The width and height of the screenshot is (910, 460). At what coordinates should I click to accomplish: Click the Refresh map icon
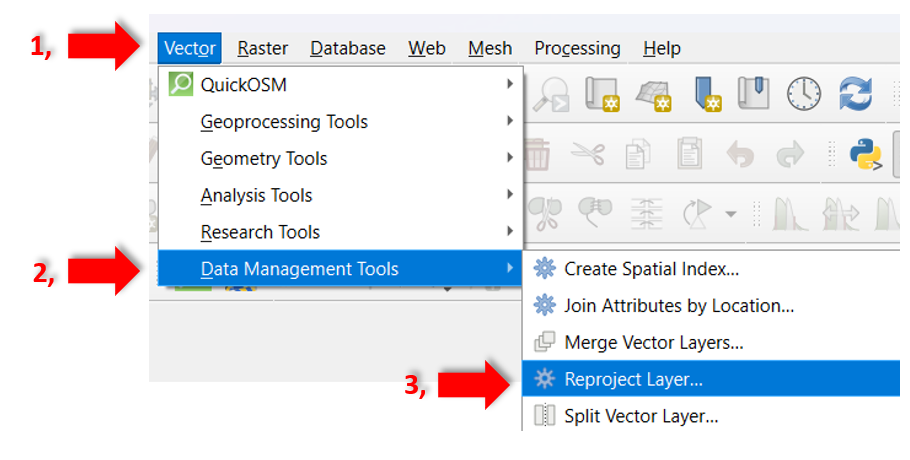855,93
